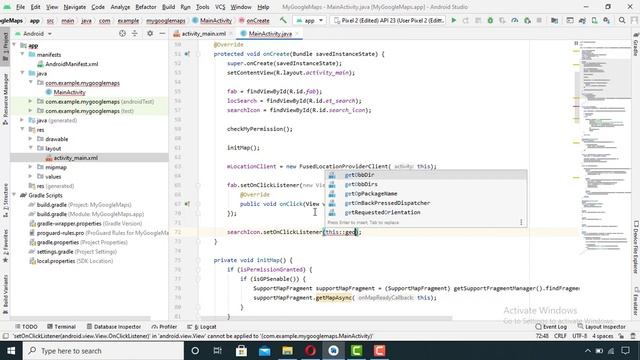
Task: Open the Gradle side panel tab
Action: click(636, 44)
